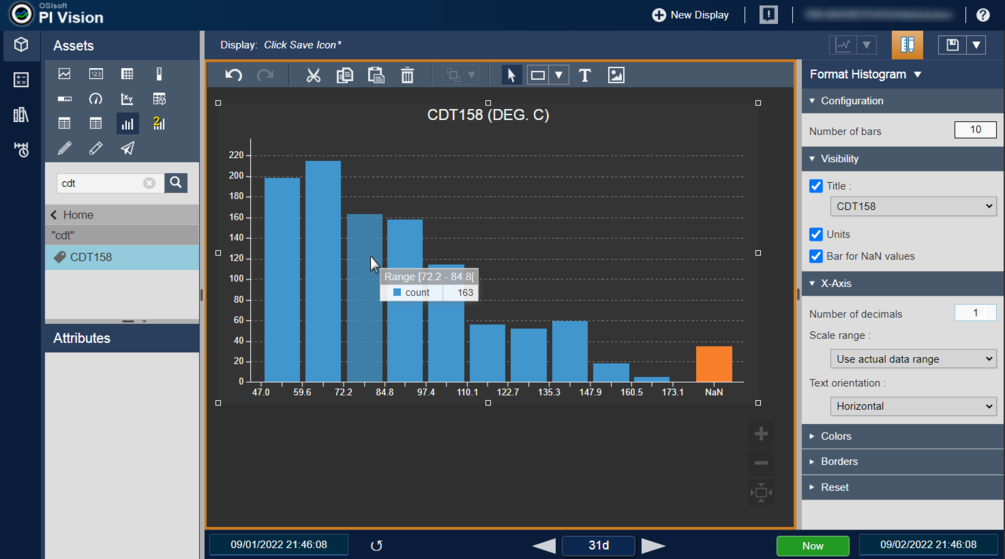Viewport: 1005px width, 559px height.
Task: Click the green Now button
Action: (x=813, y=546)
